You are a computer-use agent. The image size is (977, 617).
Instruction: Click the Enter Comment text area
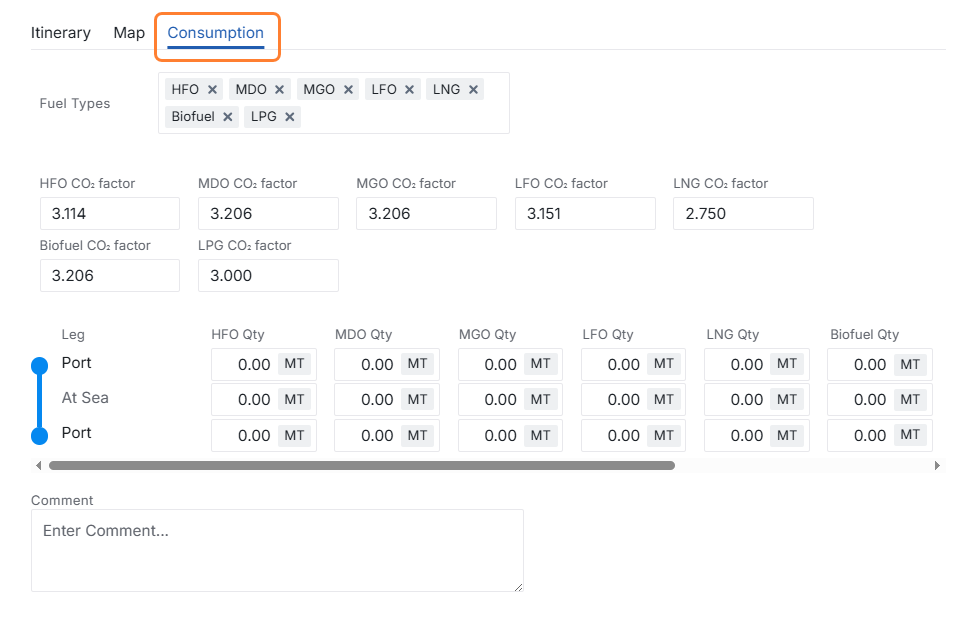click(x=277, y=550)
